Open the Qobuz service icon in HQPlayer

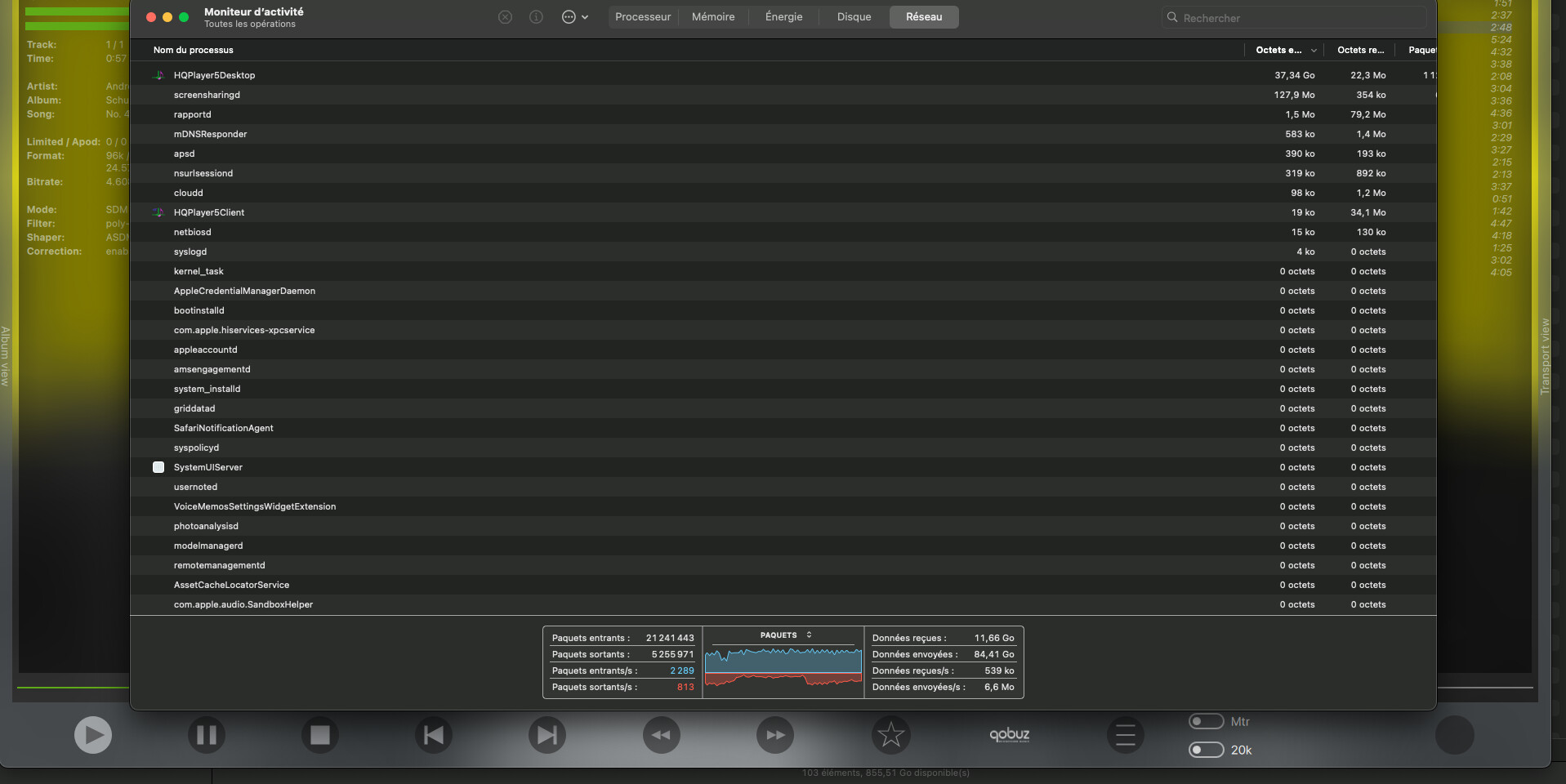(x=1010, y=735)
